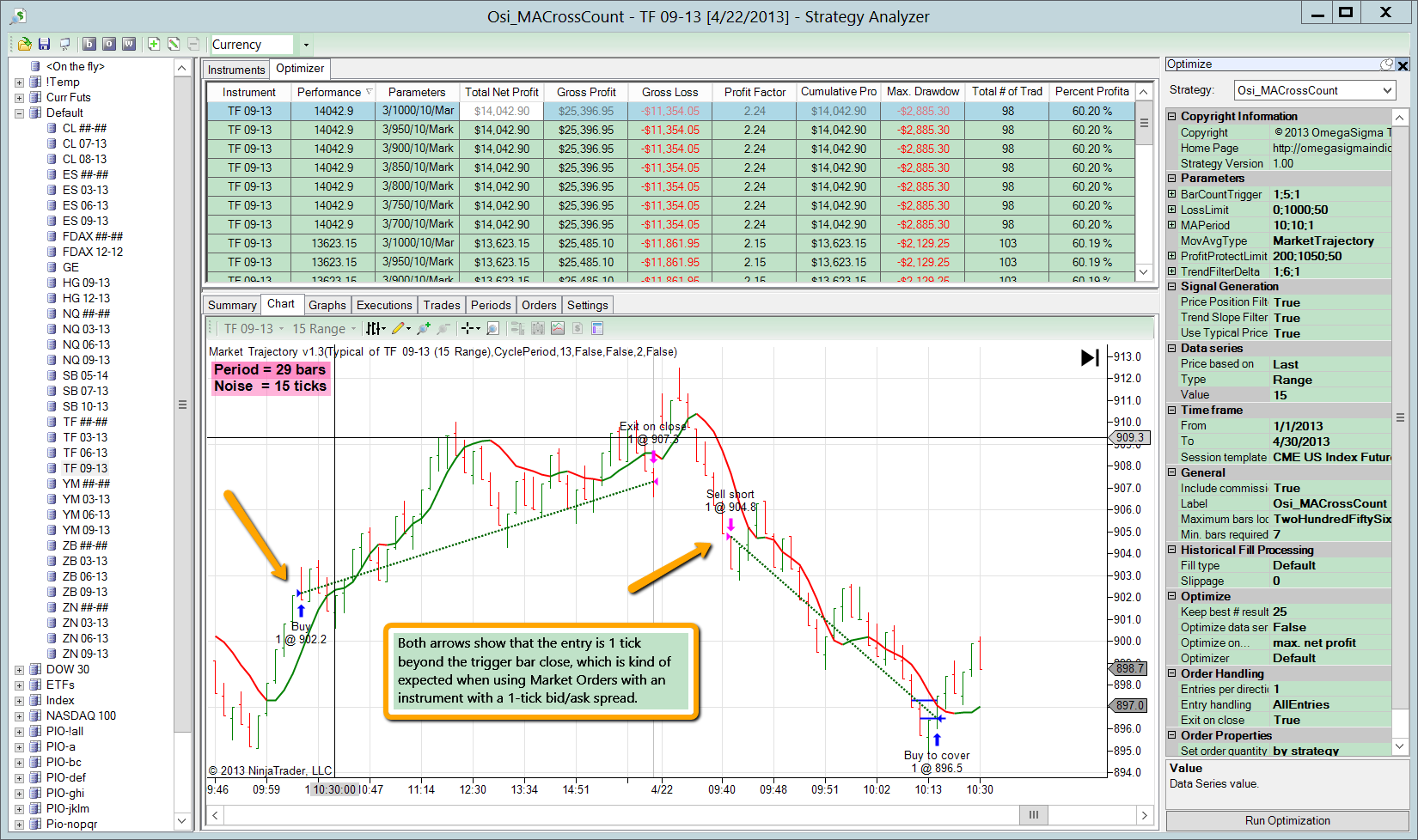
Task: Open the chart bar style icon
Action: [376, 328]
